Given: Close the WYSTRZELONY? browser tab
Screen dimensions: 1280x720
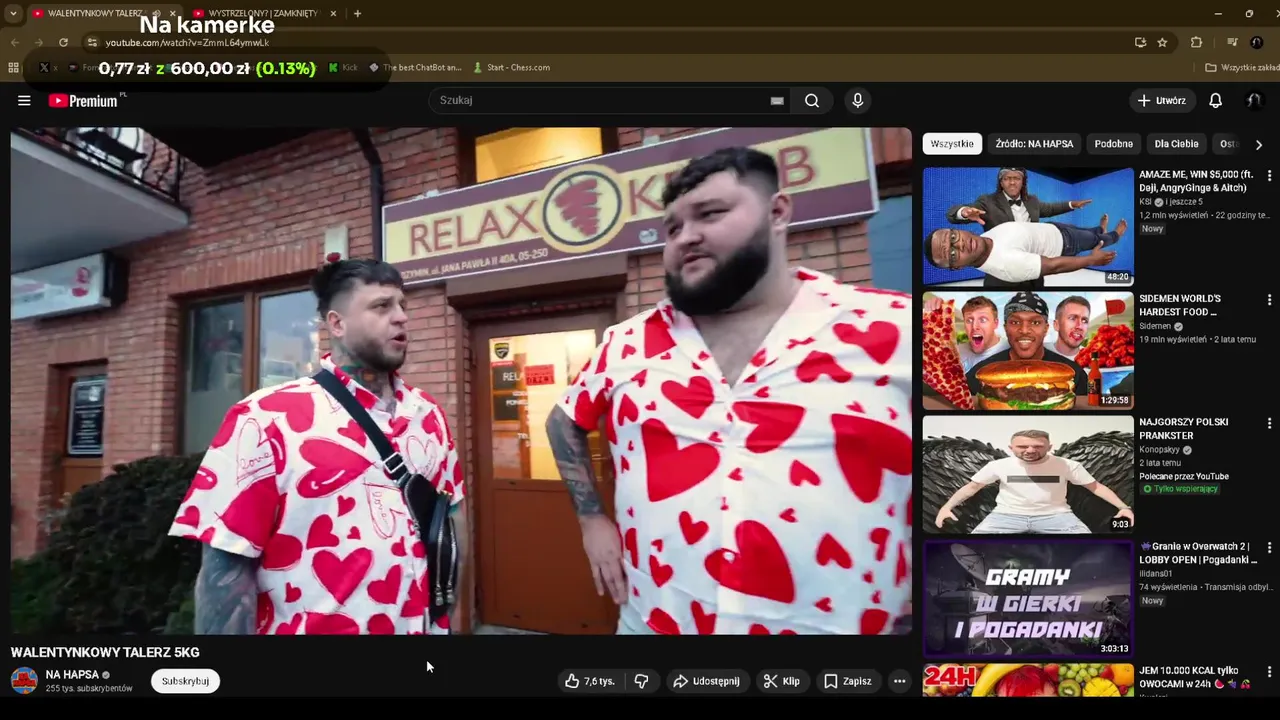Looking at the screenshot, I should pos(333,13).
